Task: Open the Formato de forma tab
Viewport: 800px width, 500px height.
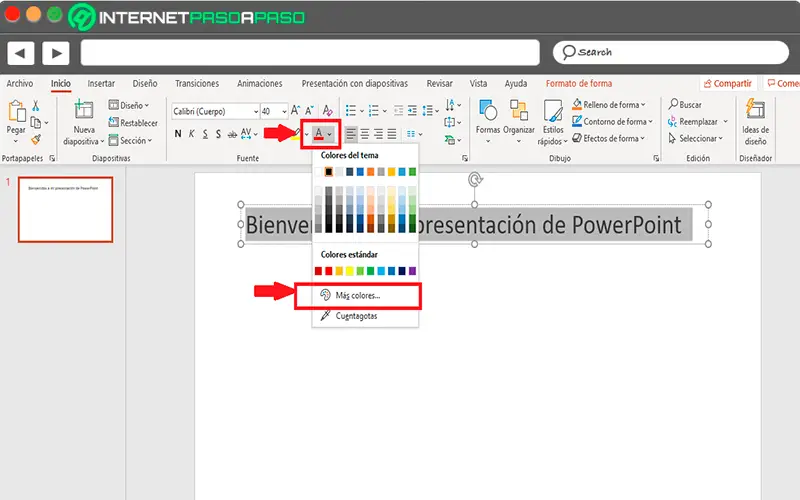Action: [x=579, y=83]
